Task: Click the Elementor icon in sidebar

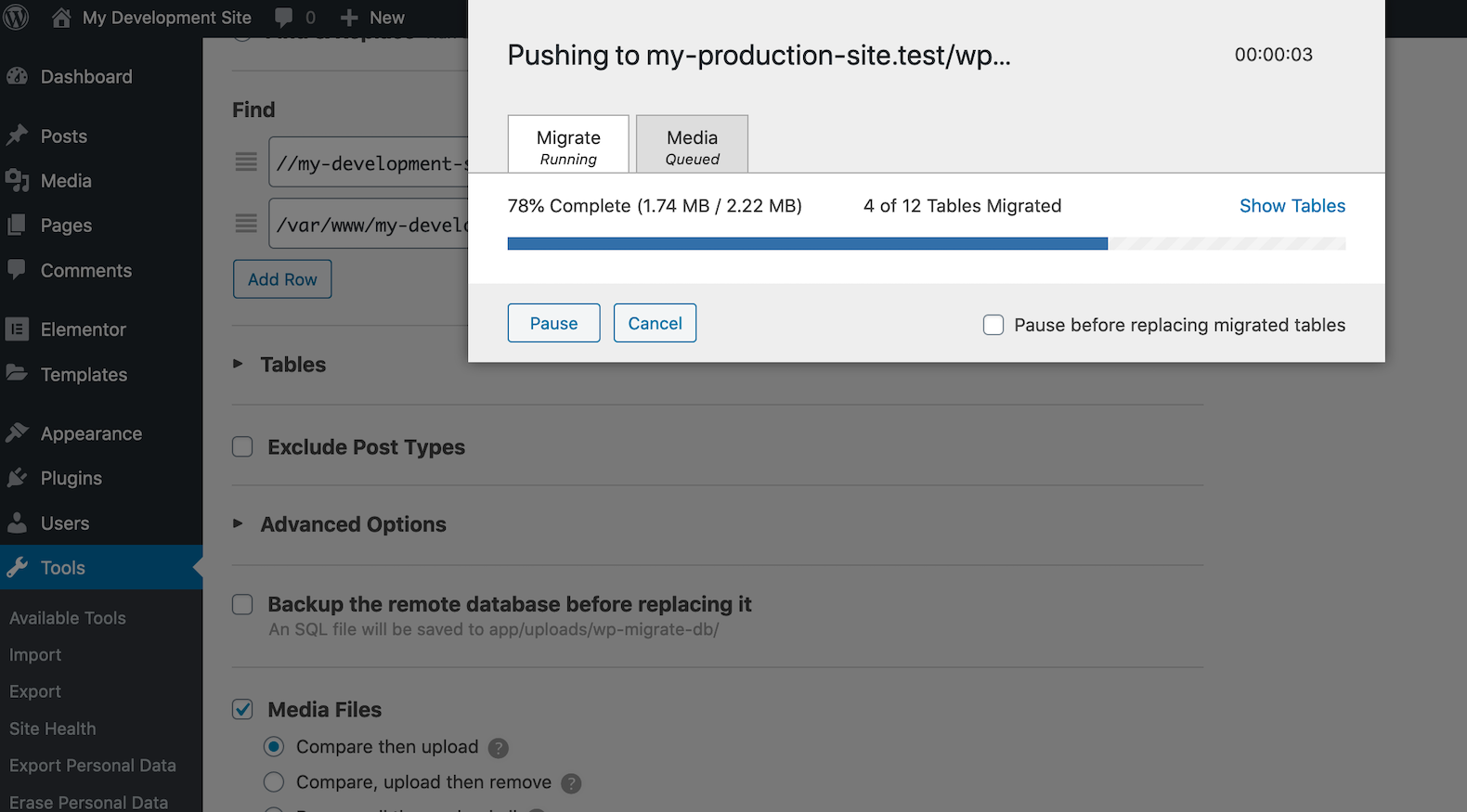Action: (17, 329)
